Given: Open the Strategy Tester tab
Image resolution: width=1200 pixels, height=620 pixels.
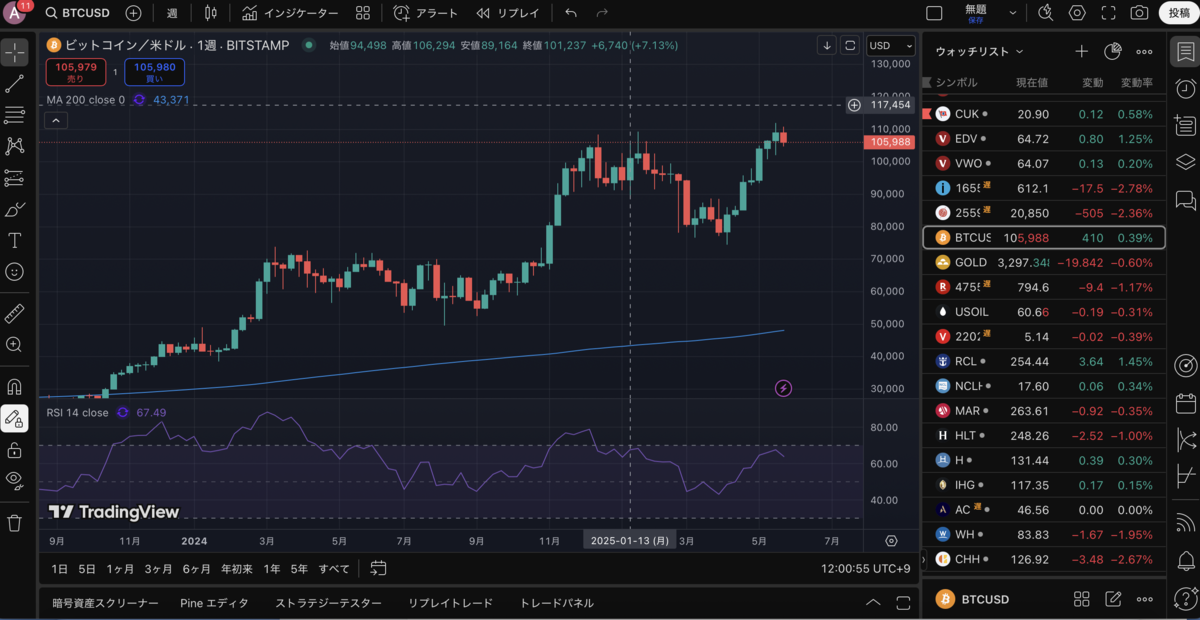Looking at the screenshot, I should 328,603.
